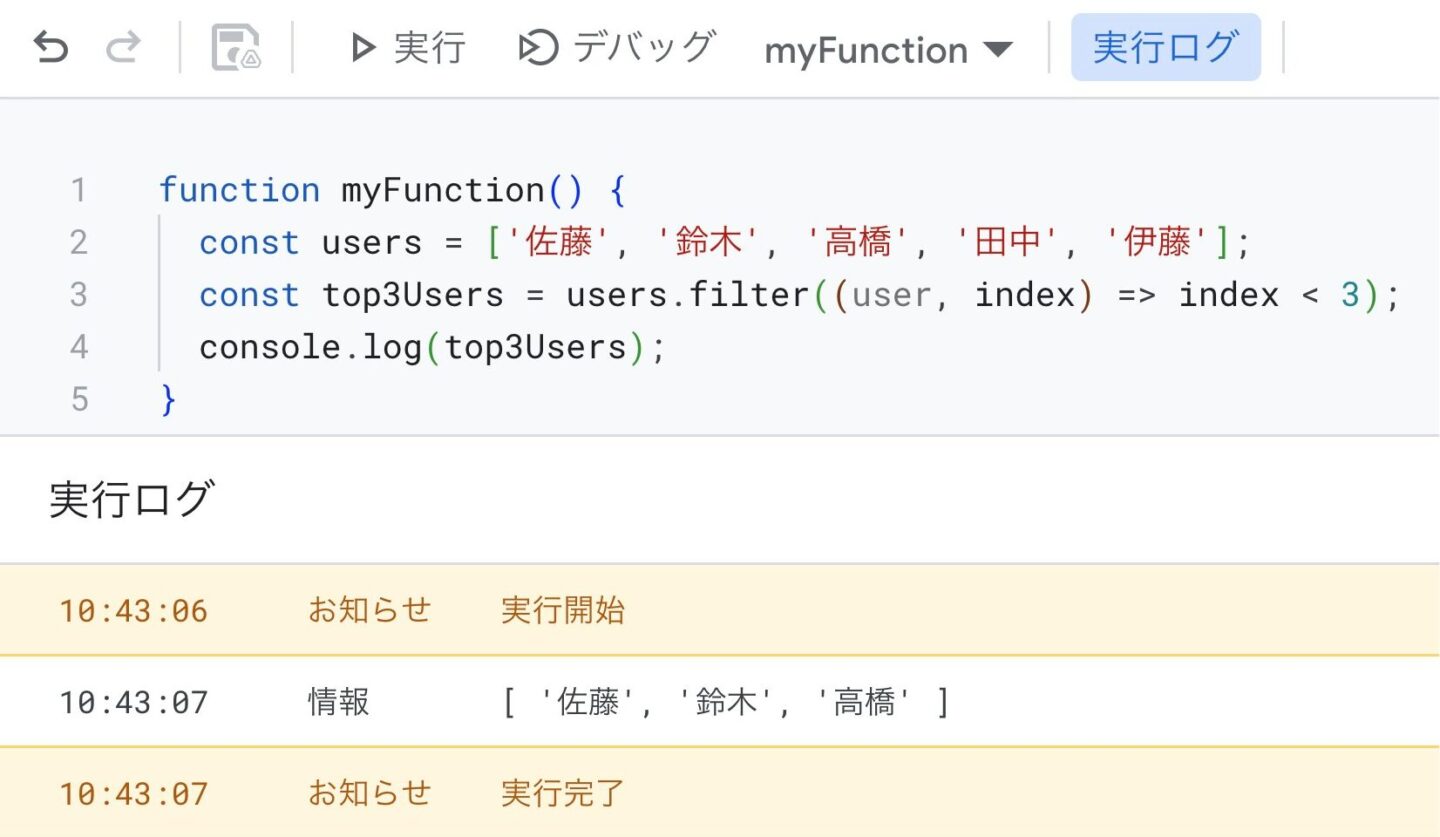
Task: Click the Undo arrow icon
Action: point(50,47)
